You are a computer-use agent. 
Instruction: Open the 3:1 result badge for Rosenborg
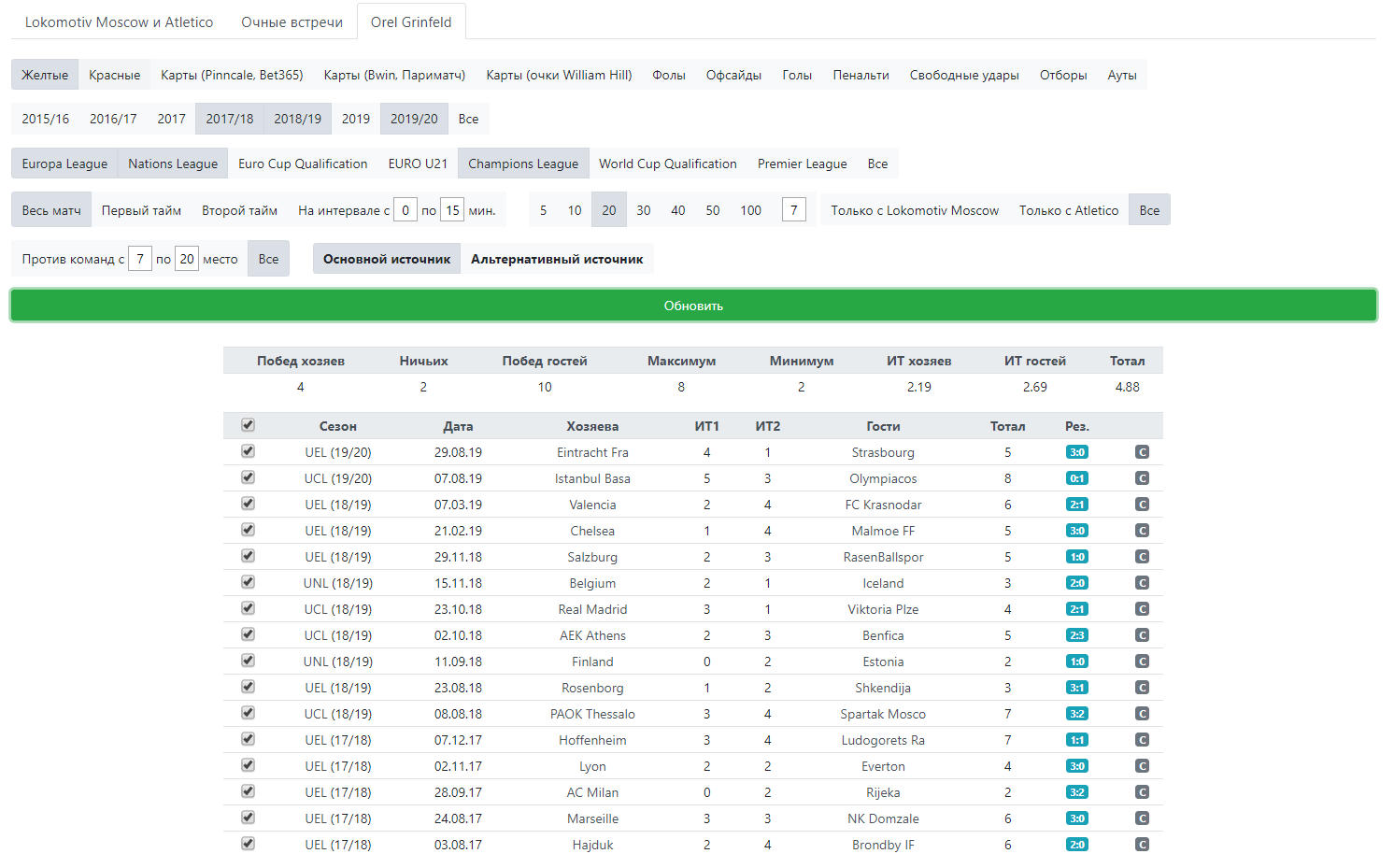[x=1077, y=688]
